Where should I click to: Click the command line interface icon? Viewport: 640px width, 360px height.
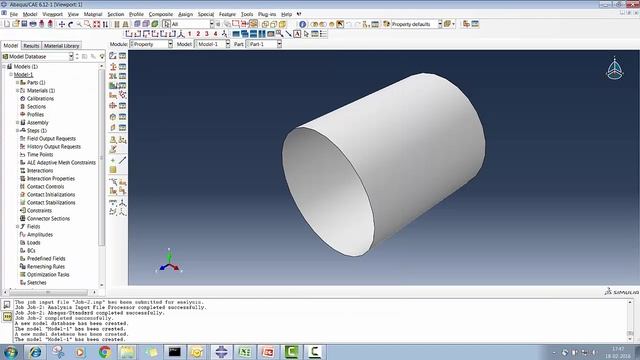coord(7,316)
